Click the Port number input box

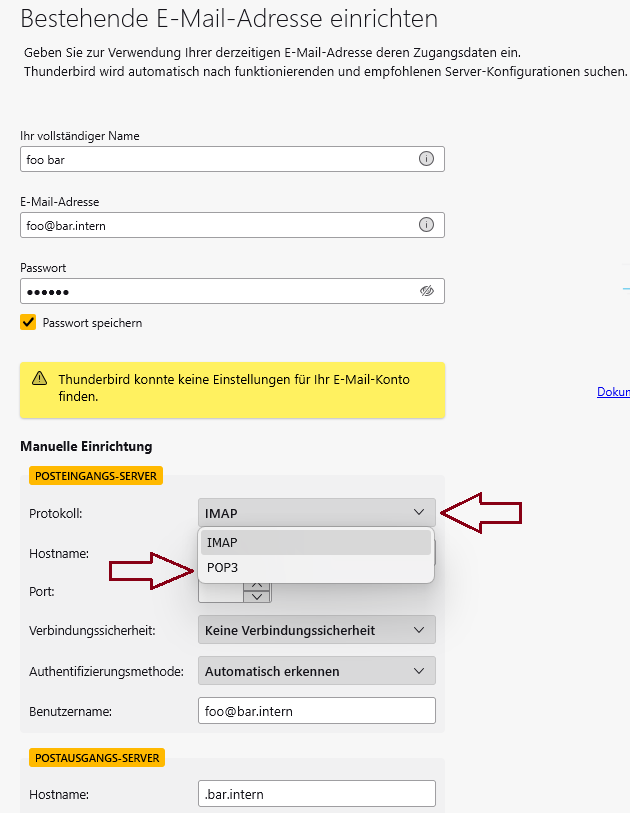tap(220, 592)
